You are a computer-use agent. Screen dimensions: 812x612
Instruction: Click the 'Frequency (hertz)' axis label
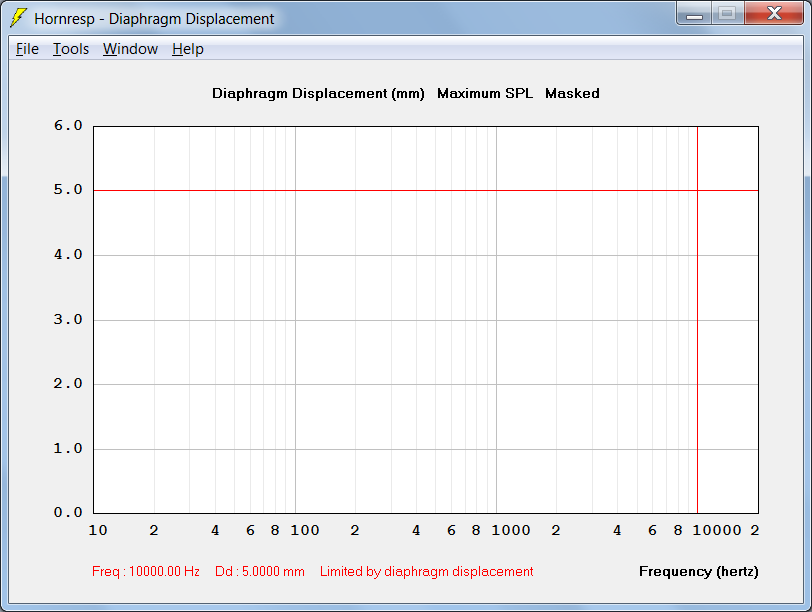699,571
